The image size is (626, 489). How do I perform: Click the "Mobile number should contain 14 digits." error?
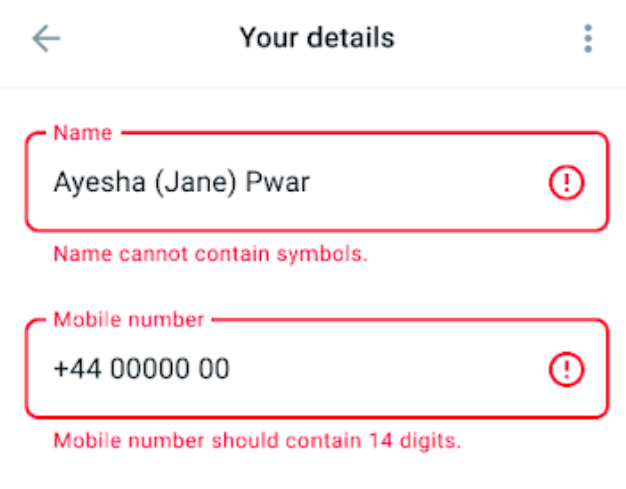[257, 440]
